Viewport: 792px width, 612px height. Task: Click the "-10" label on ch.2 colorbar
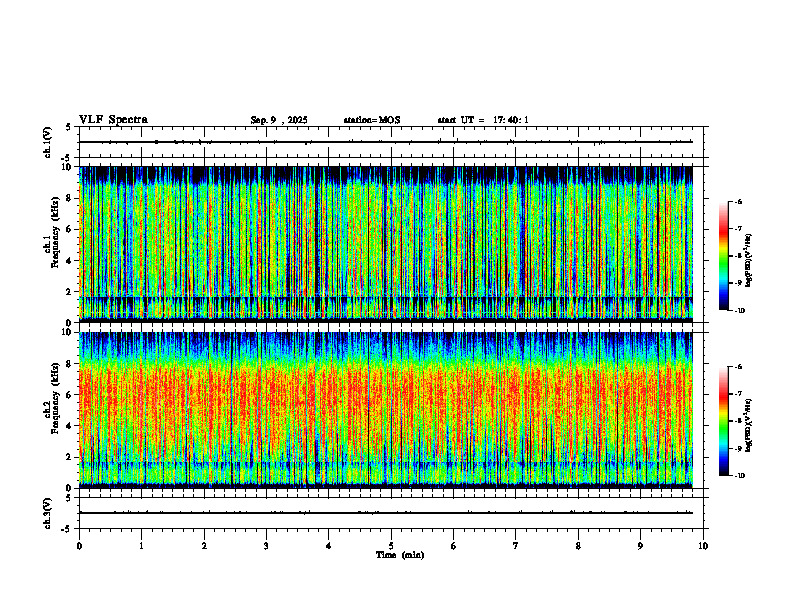(739, 476)
